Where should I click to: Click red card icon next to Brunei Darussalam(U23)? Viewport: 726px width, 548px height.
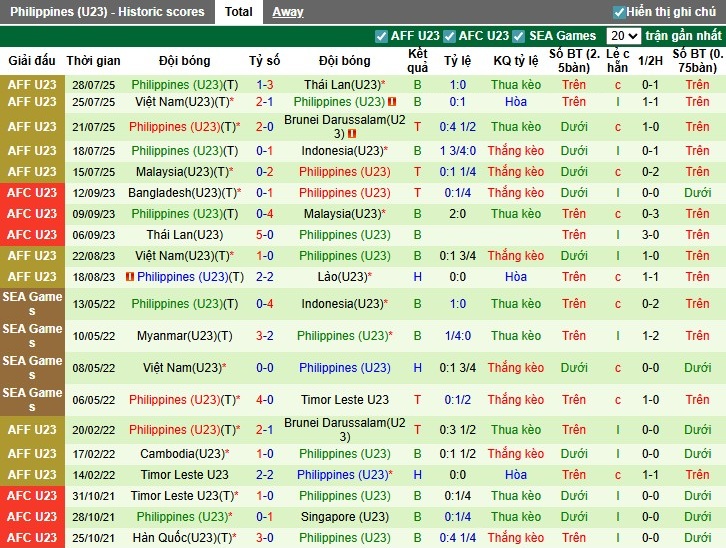point(351,134)
